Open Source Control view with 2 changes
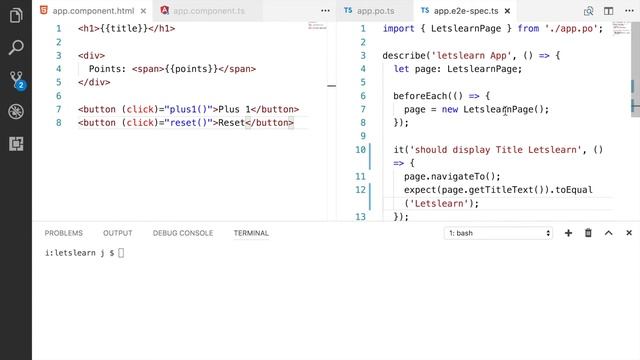The height and width of the screenshot is (360, 640). [x=17, y=80]
